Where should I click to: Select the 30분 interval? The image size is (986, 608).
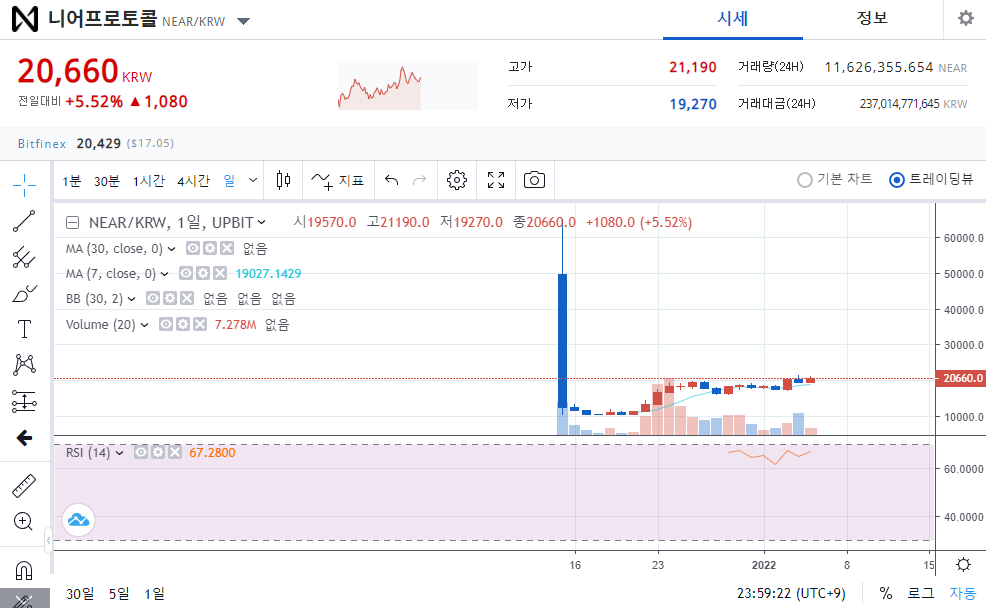point(107,181)
